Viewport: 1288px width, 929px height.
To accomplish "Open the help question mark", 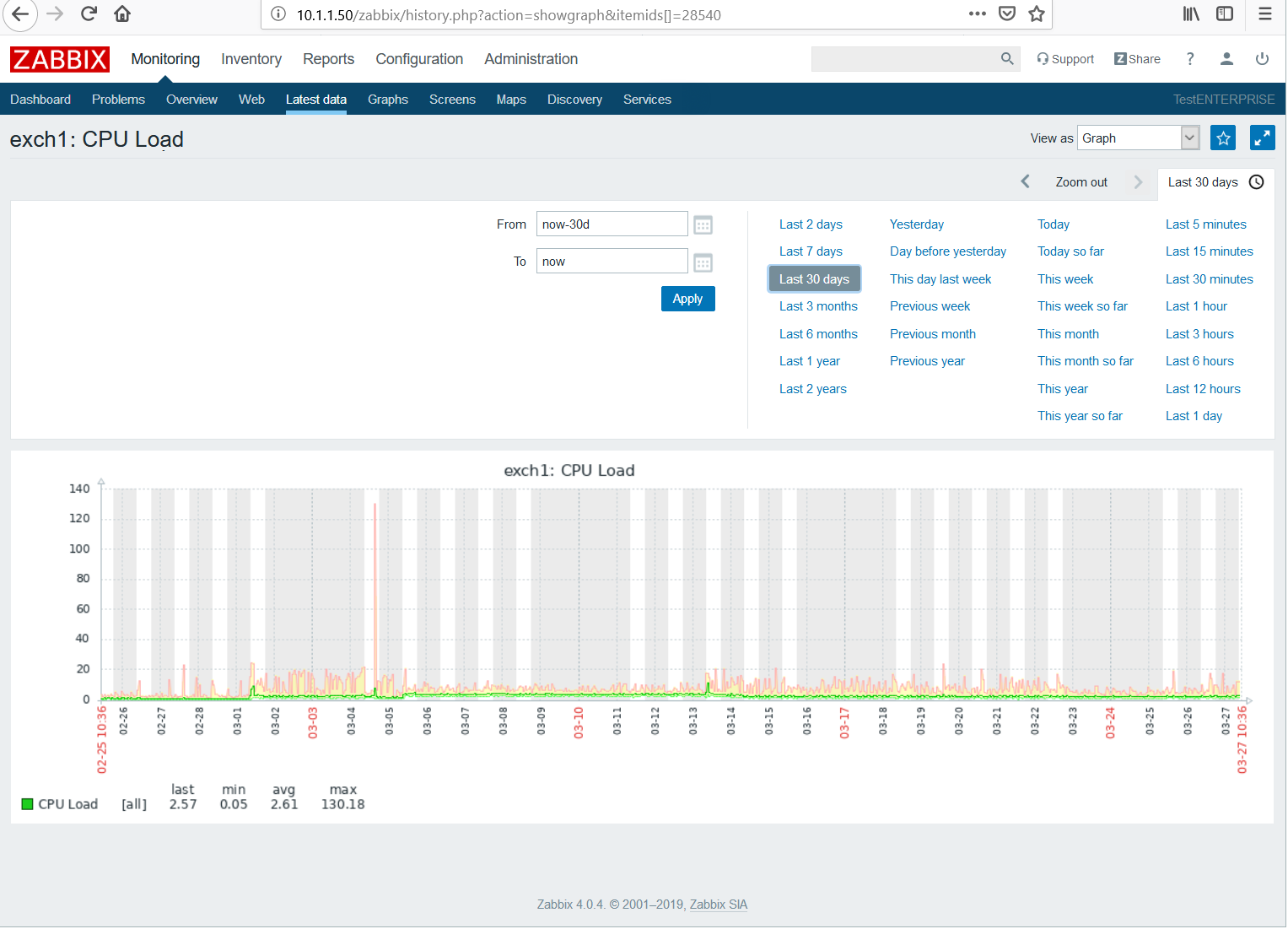I will click(1190, 59).
